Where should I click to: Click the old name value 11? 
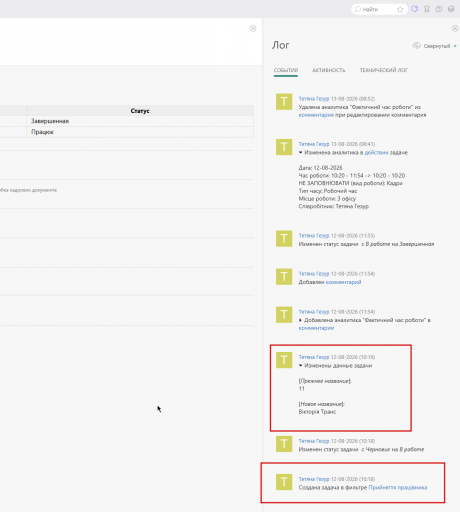[x=301, y=389]
